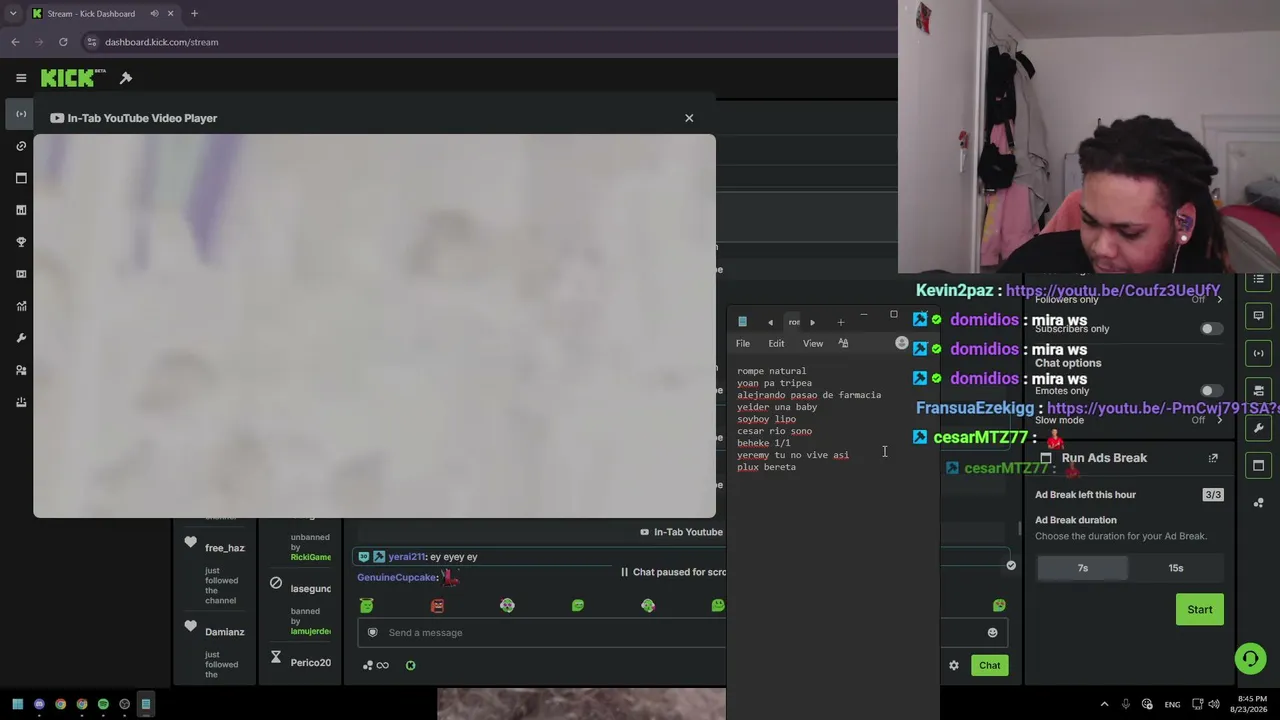Open the trophy achievements icon in left sidebar
The height and width of the screenshot is (720, 1280).
coord(21,242)
